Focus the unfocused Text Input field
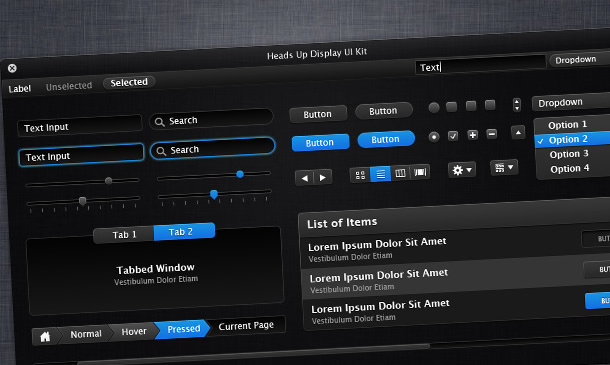Viewport: 610px width, 365px height. tap(80, 126)
